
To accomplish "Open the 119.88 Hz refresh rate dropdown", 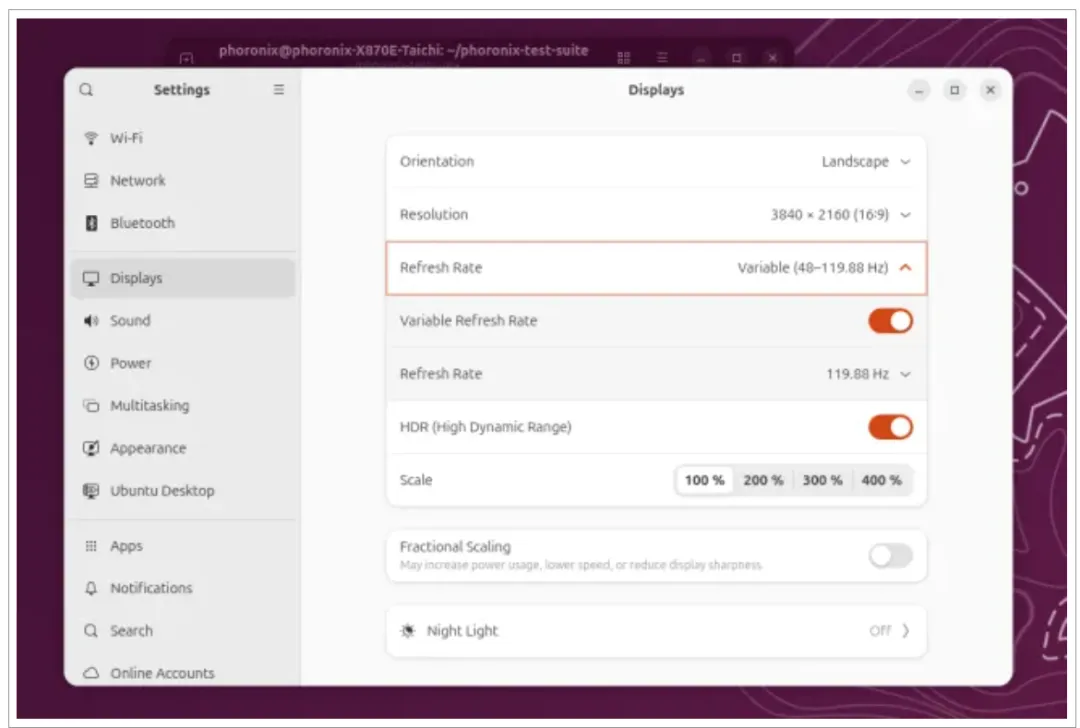I will click(868, 374).
